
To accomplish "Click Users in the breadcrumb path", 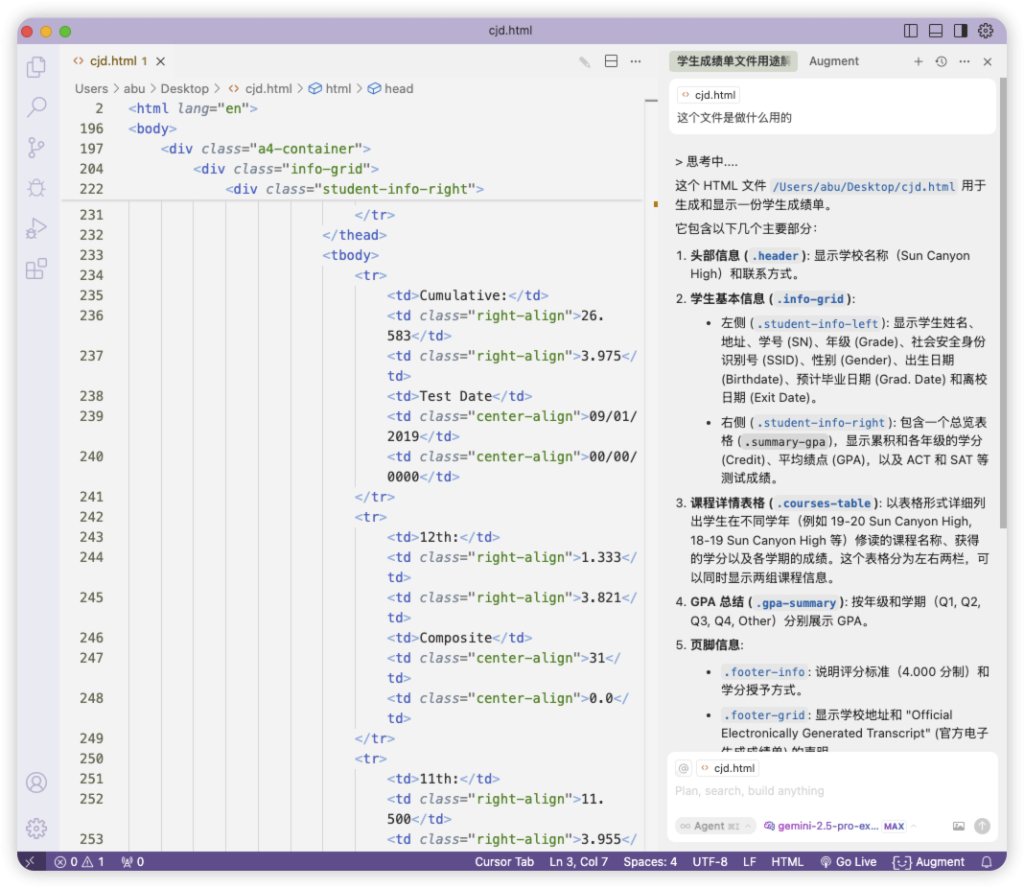I will 91,89.
